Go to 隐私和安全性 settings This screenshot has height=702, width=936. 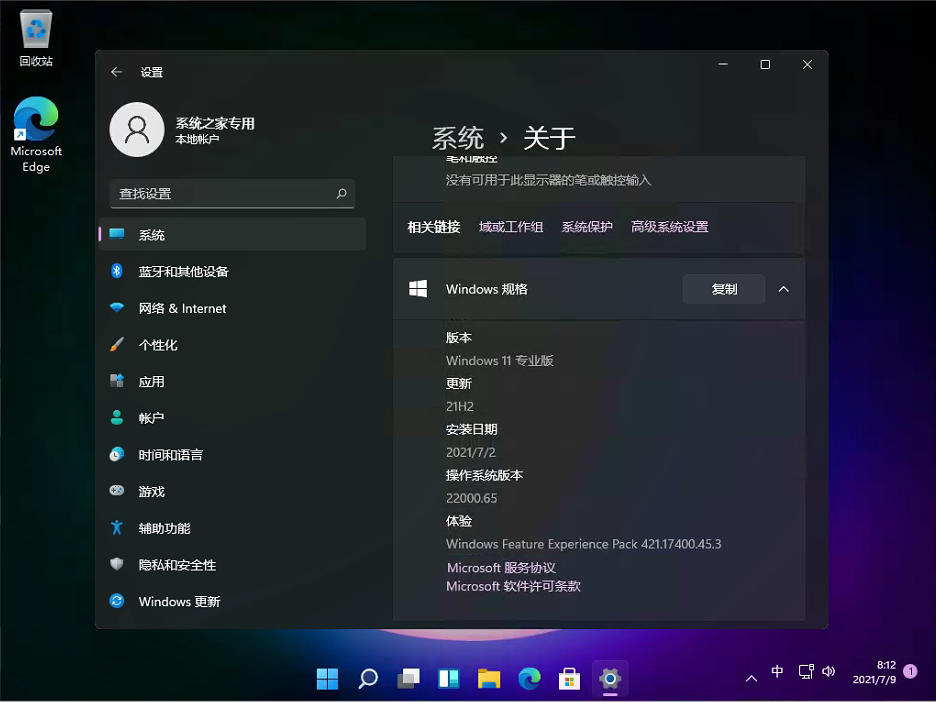click(232, 565)
